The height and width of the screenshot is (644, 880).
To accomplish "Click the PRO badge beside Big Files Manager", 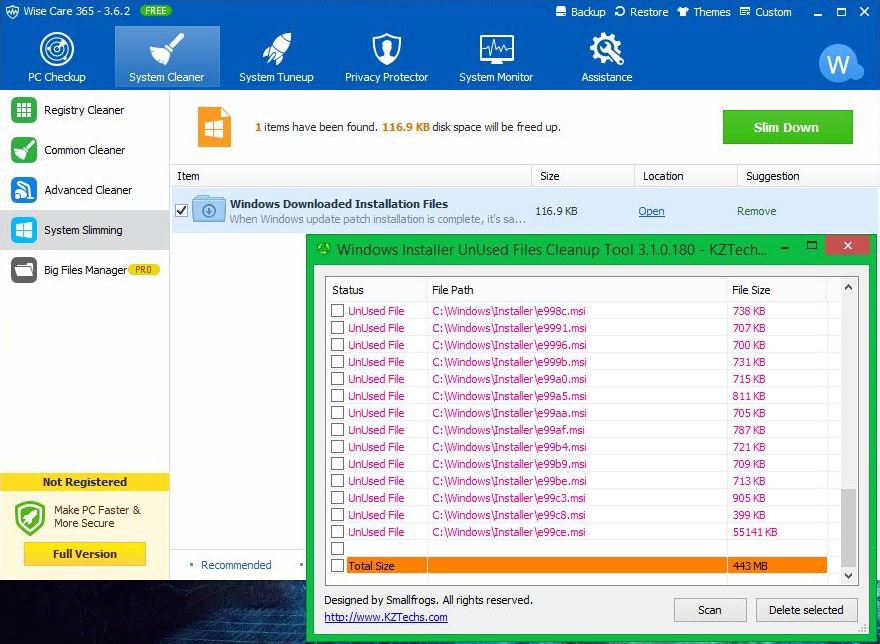I will pyautogui.click(x=144, y=270).
